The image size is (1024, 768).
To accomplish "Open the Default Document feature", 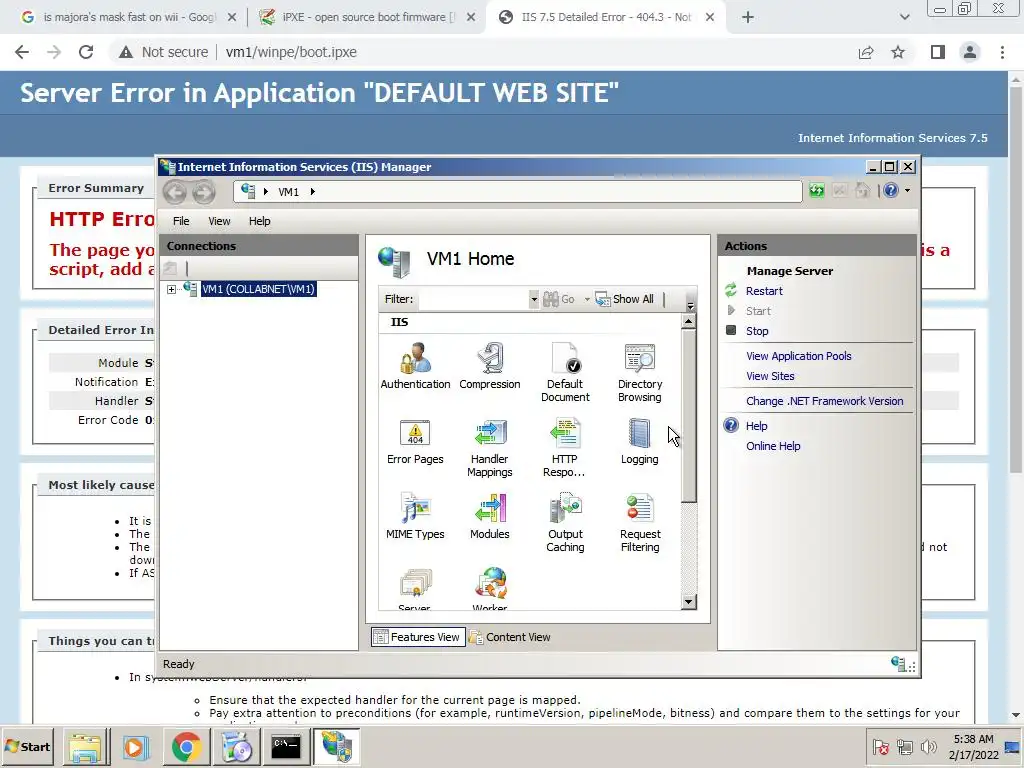I will click(x=565, y=372).
